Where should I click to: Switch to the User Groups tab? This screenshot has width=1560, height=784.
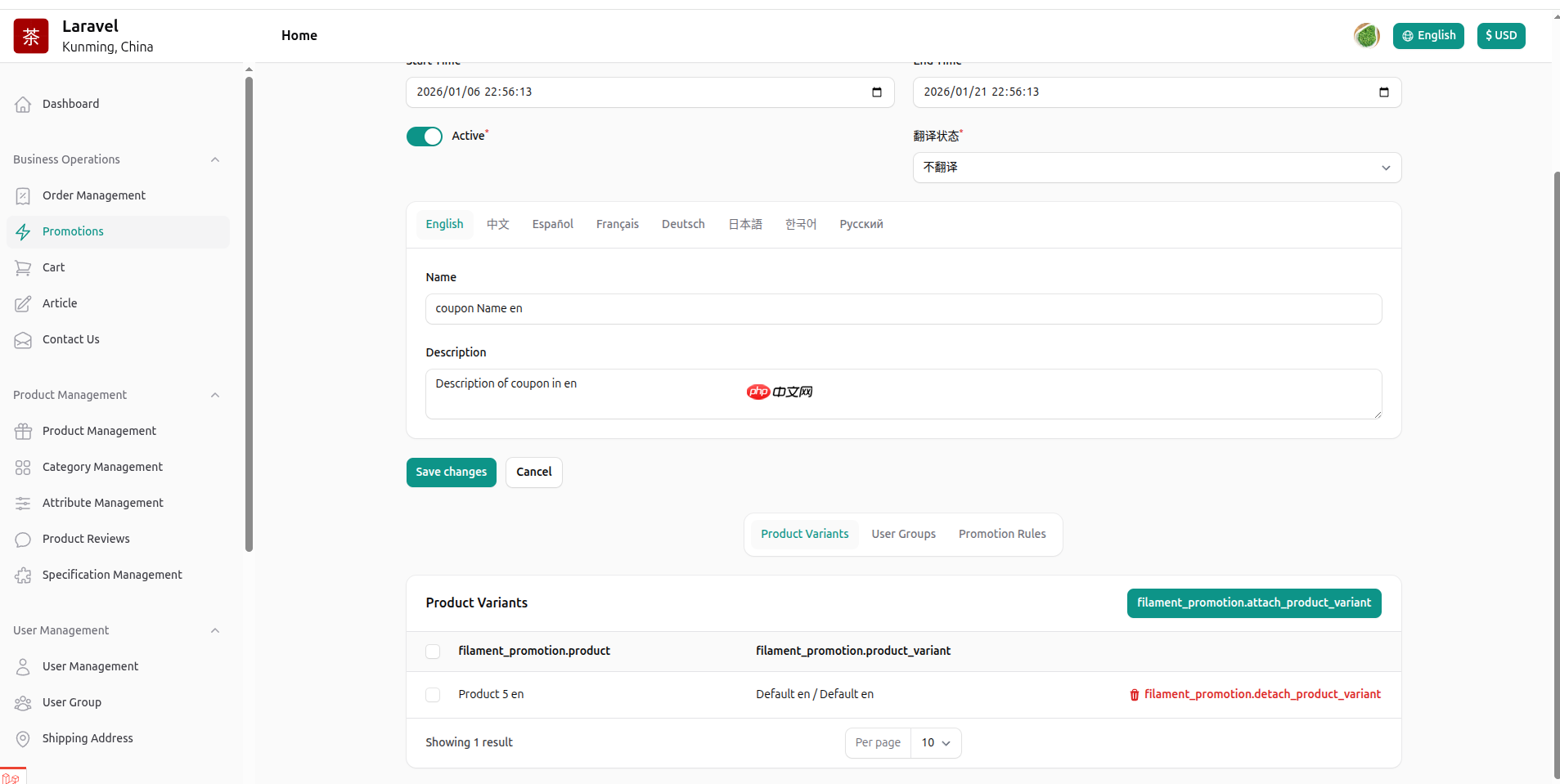tap(902, 534)
